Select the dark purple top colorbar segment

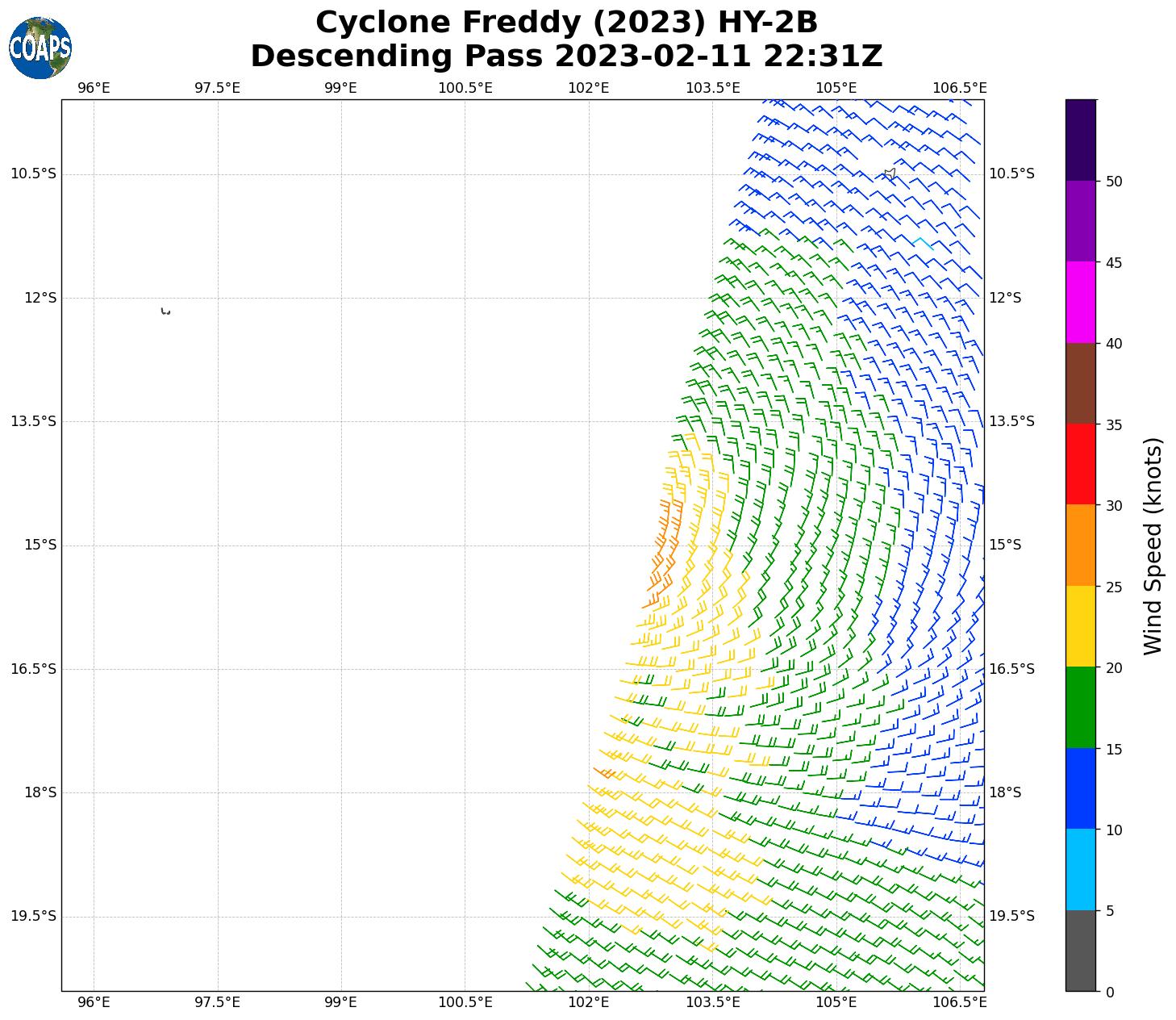tap(1080, 140)
